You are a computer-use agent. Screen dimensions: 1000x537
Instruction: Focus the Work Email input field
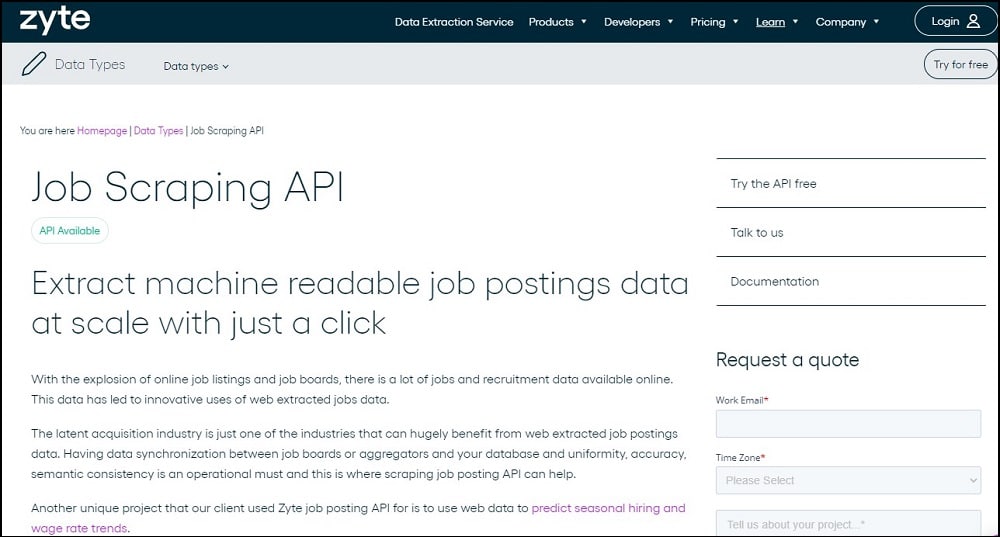(848, 423)
